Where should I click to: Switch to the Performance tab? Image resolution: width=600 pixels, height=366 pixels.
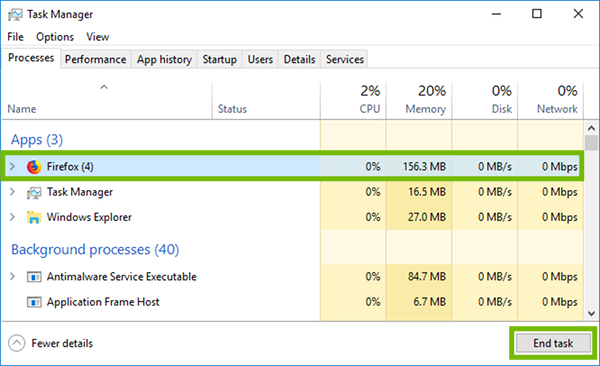[x=96, y=59]
